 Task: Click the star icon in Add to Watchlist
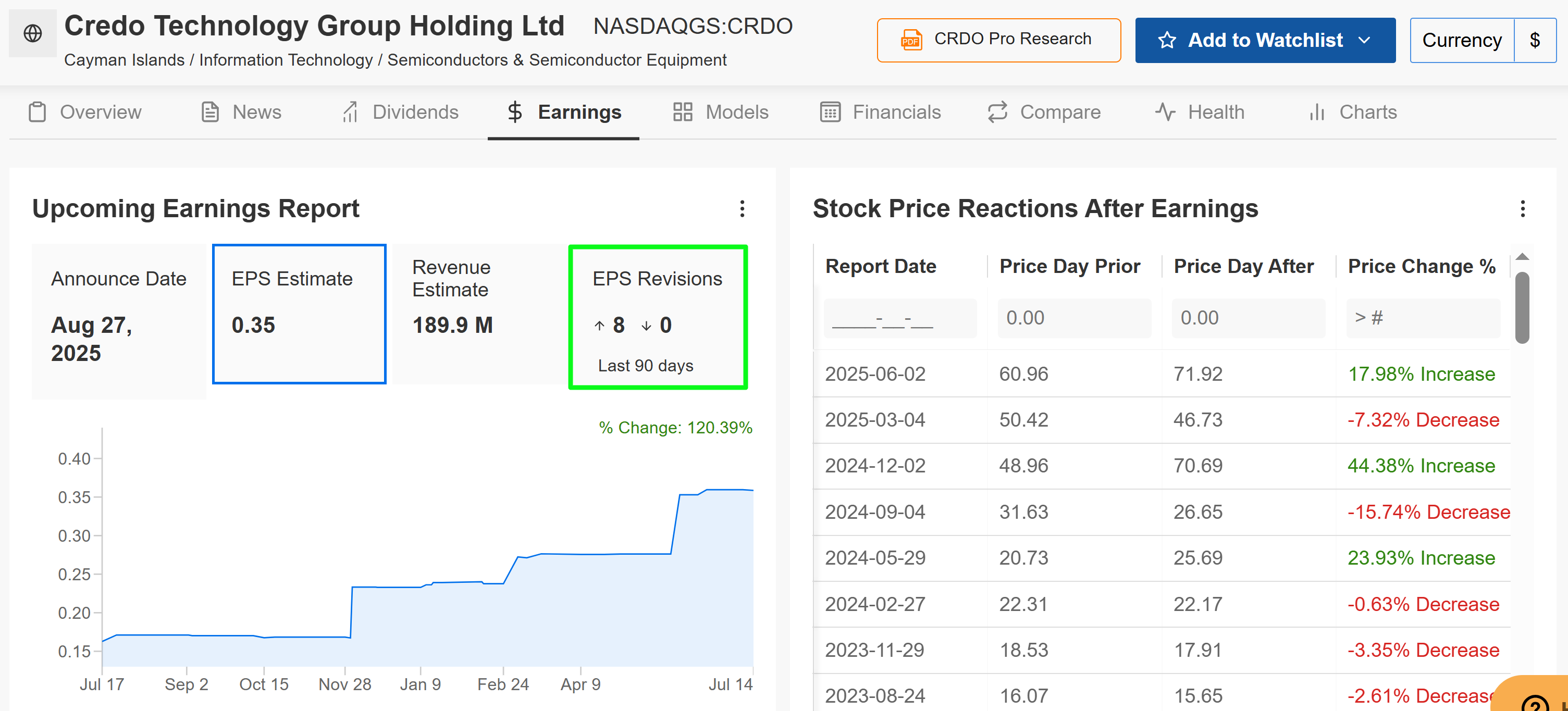click(x=1167, y=40)
